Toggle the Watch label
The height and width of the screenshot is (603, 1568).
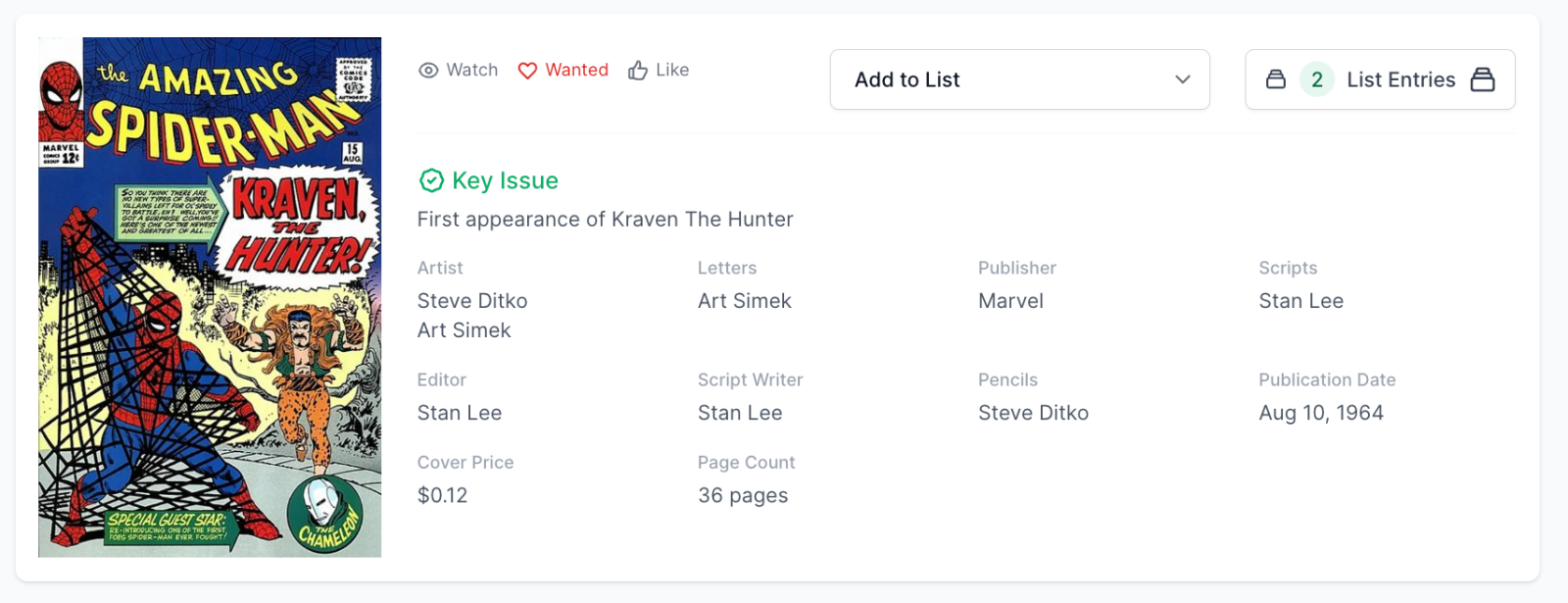(472, 71)
